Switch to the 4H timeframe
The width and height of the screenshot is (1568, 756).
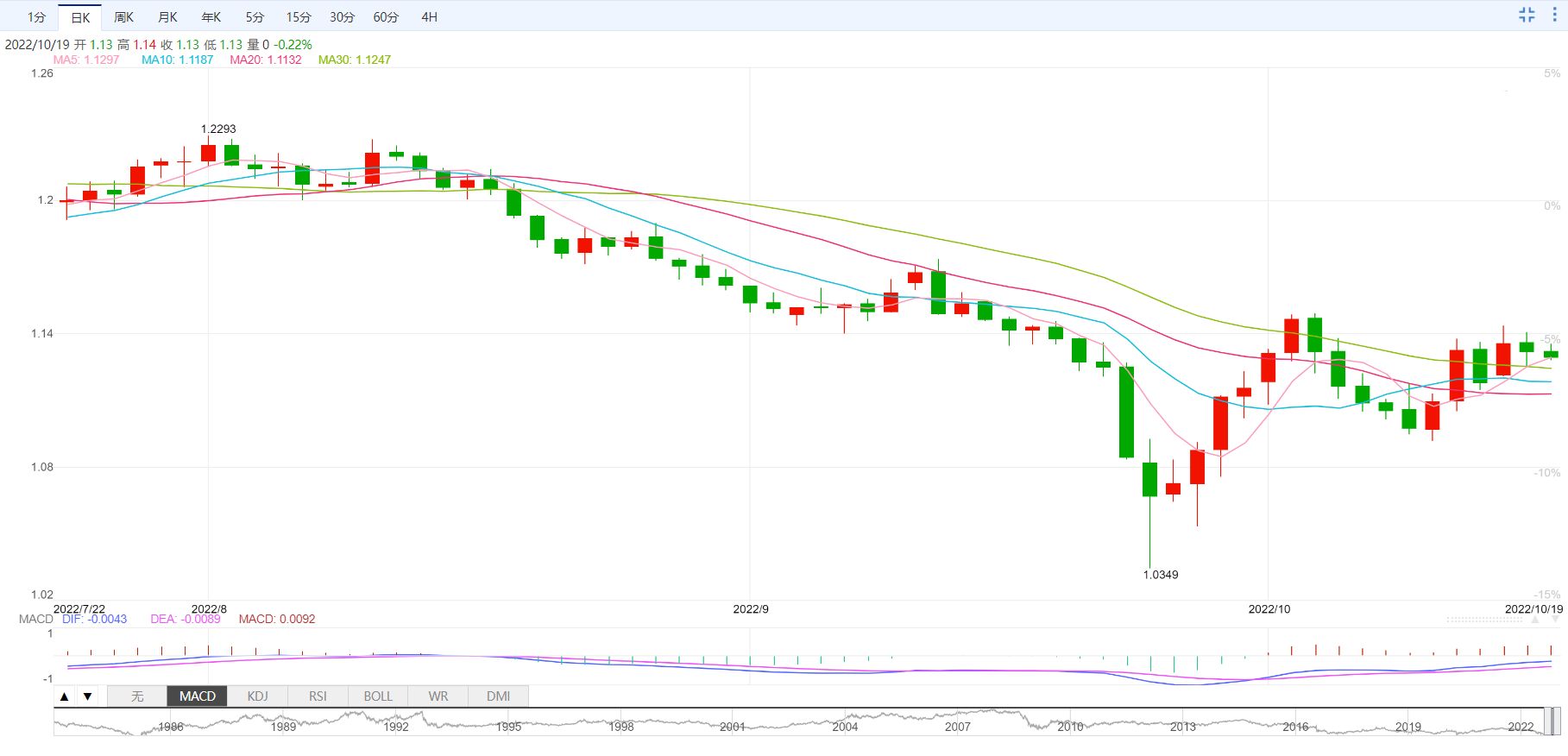click(x=429, y=17)
